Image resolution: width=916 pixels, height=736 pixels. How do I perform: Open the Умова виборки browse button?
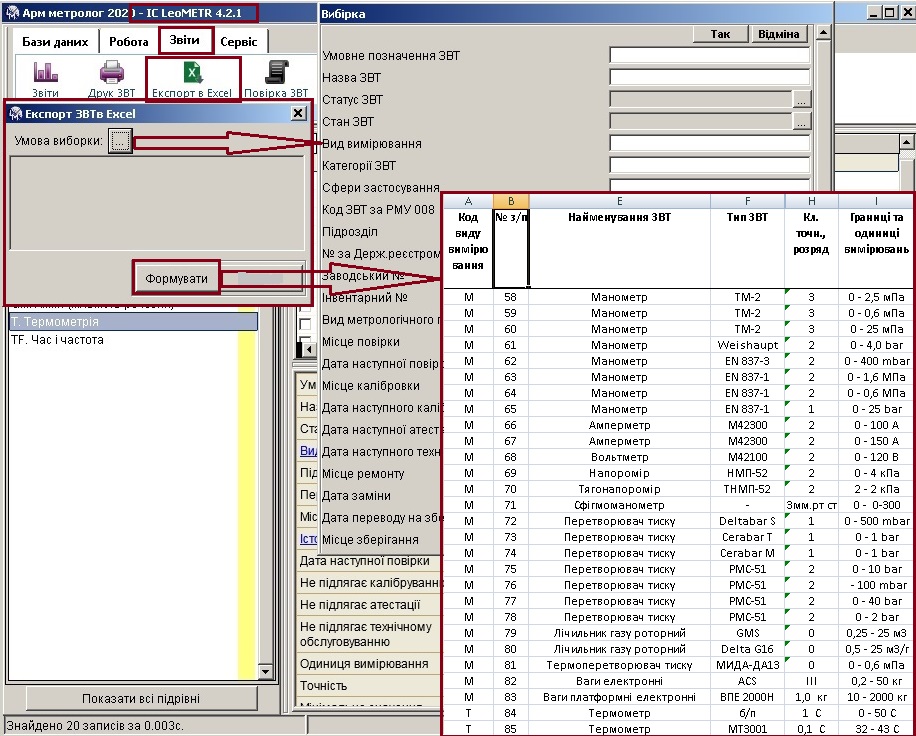pos(120,142)
